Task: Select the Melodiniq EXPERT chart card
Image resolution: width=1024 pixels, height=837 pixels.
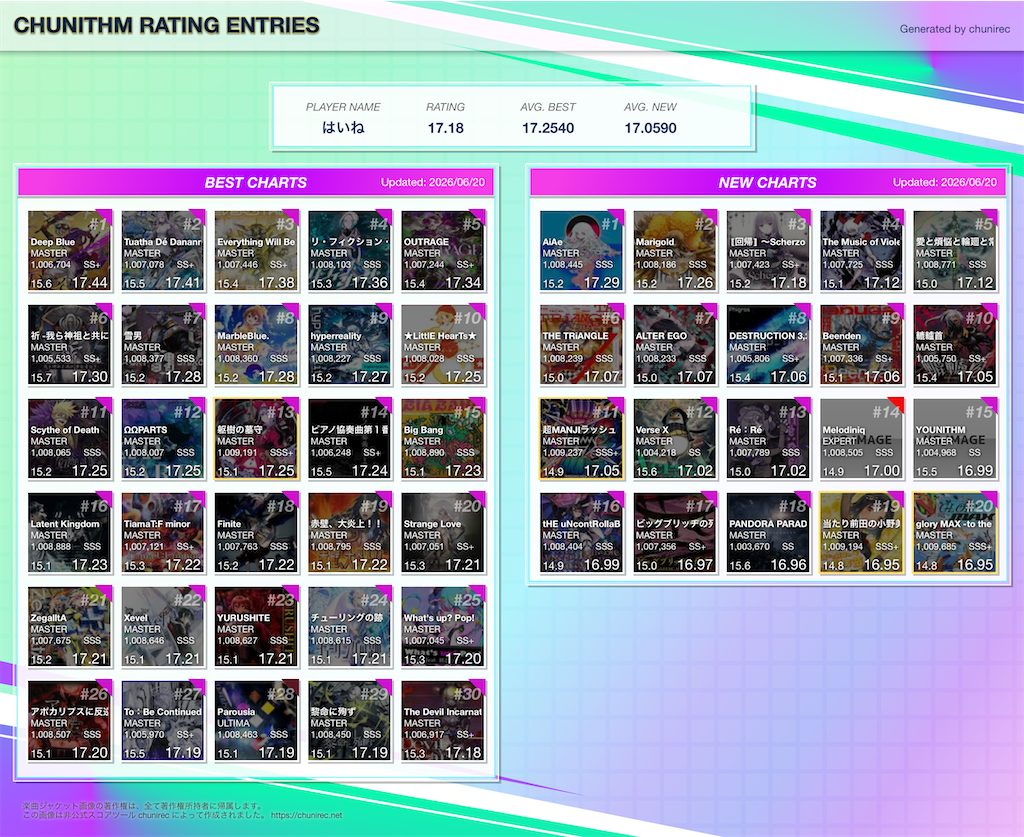Action: pos(862,439)
